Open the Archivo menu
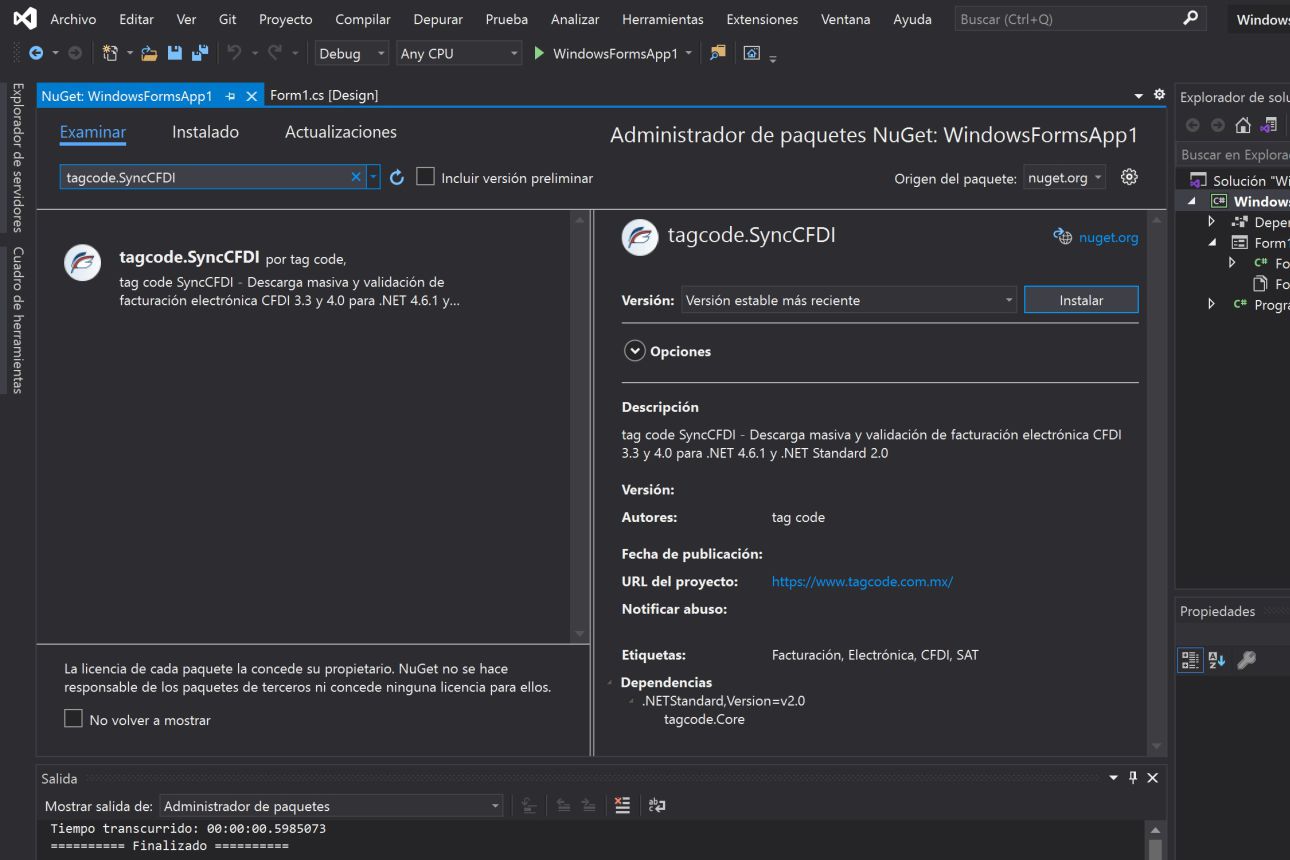The height and width of the screenshot is (860, 1290). pos(73,19)
